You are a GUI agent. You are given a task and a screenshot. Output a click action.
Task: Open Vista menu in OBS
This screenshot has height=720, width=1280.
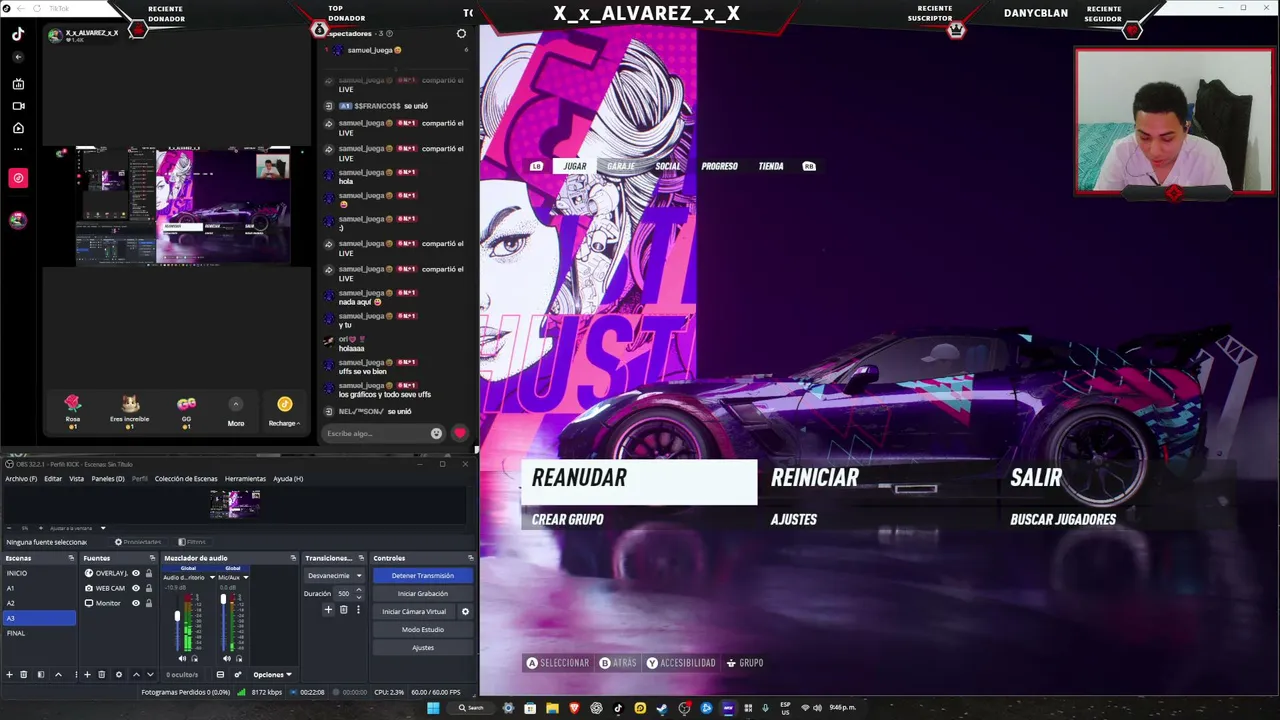click(76, 479)
